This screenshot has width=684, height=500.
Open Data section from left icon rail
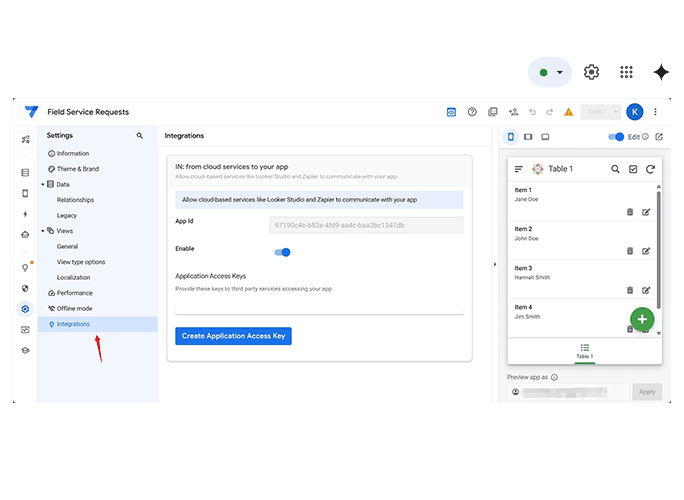coord(25,172)
